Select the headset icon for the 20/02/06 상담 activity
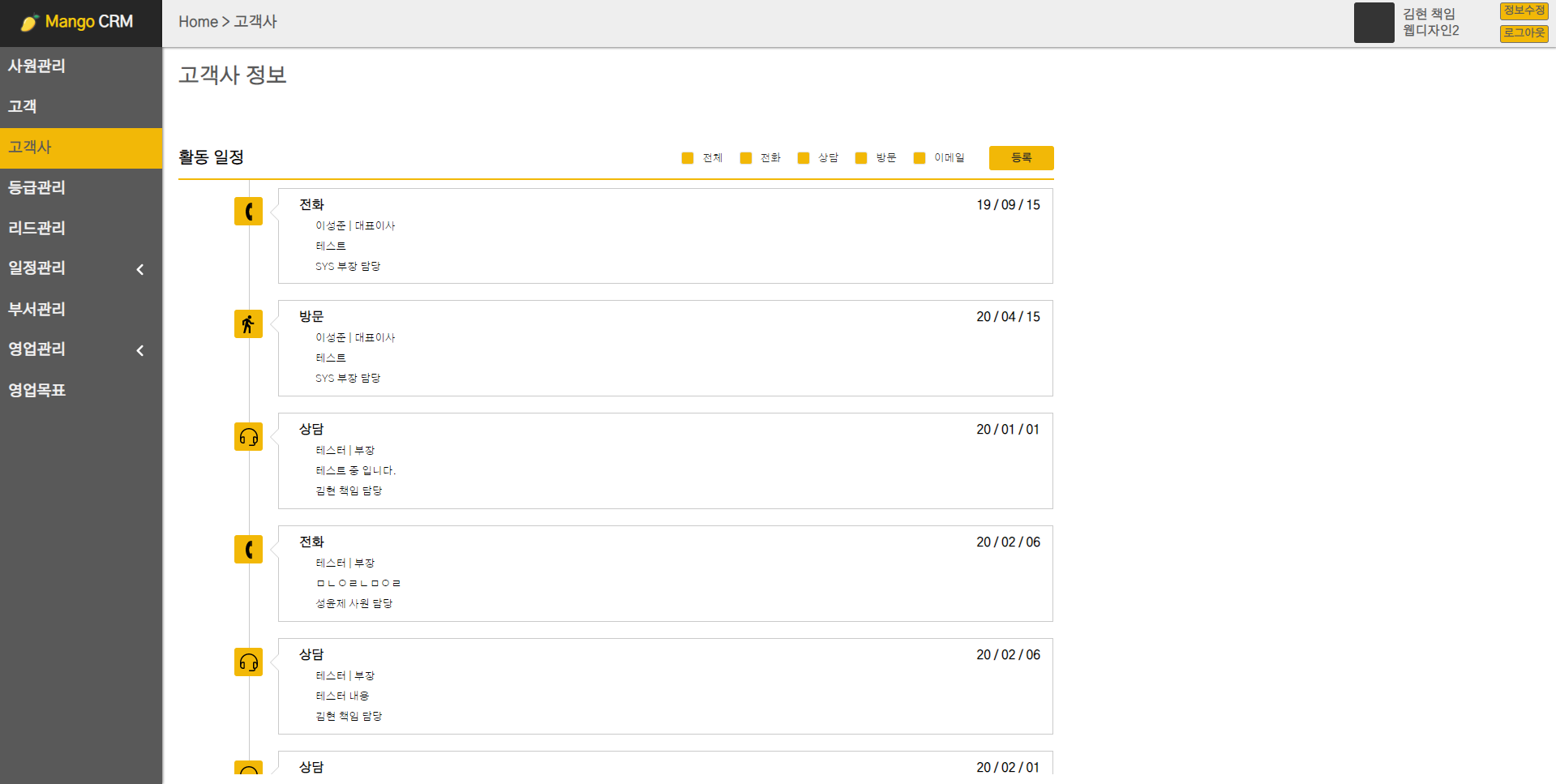 (248, 662)
